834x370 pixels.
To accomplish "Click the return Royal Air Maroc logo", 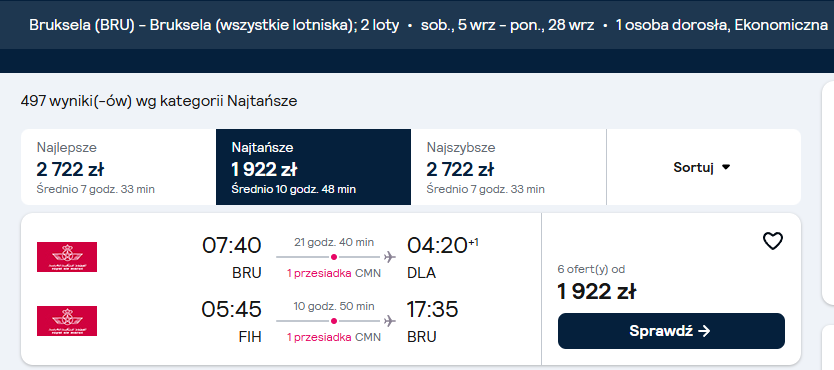I will click(67, 321).
